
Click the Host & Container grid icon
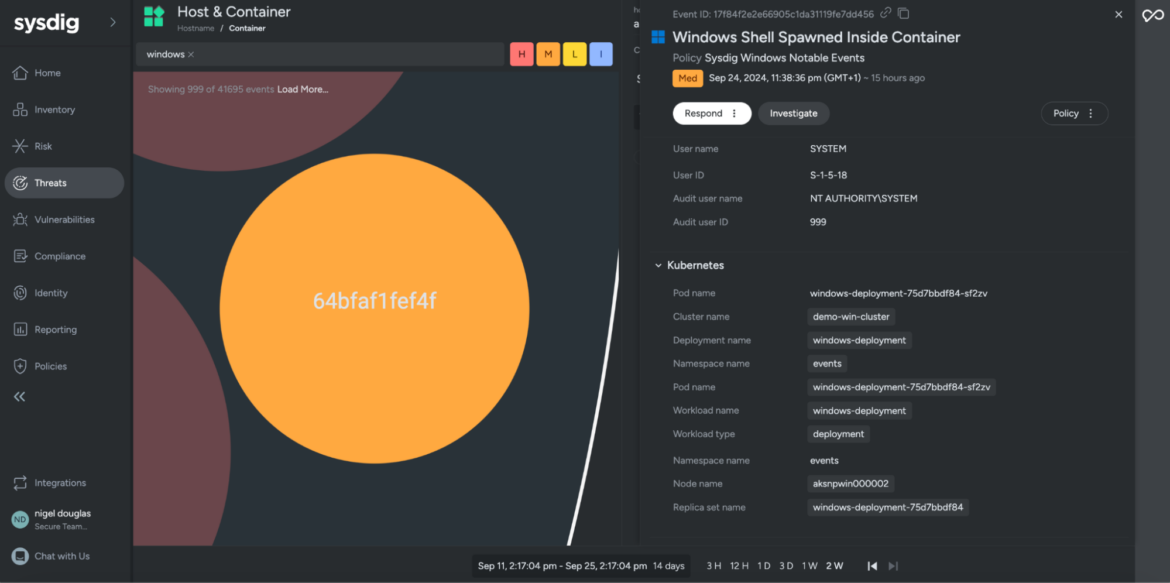coord(154,16)
